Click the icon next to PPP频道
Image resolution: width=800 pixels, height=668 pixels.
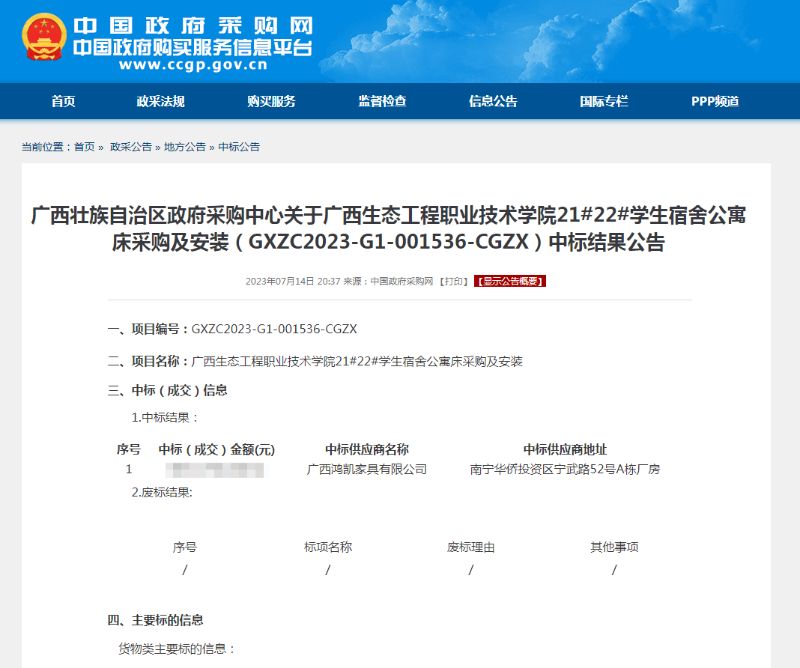pos(682,101)
